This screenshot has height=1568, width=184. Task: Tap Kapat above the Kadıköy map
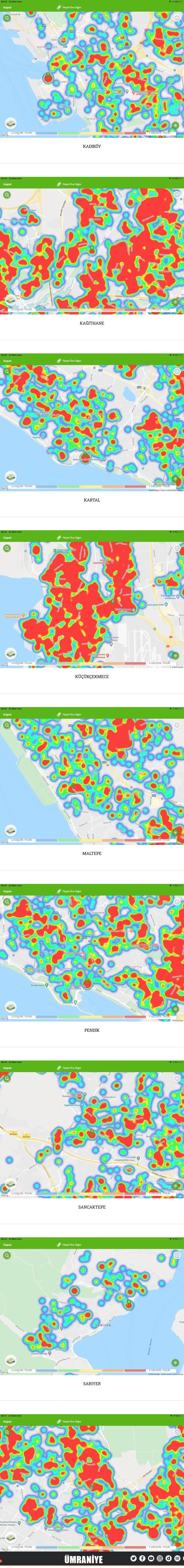click(x=7, y=8)
